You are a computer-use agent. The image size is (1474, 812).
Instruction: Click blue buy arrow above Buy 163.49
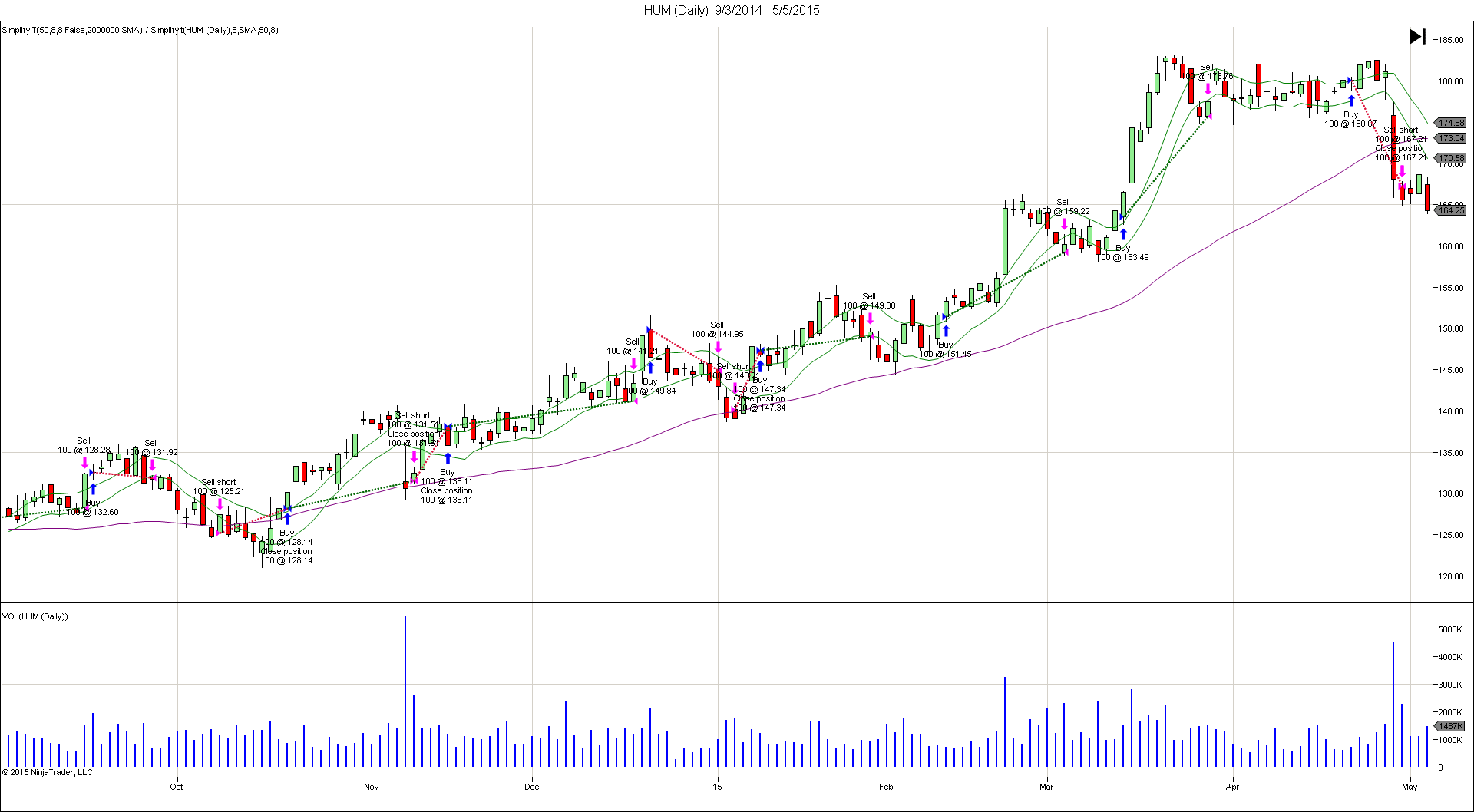coord(1123,234)
